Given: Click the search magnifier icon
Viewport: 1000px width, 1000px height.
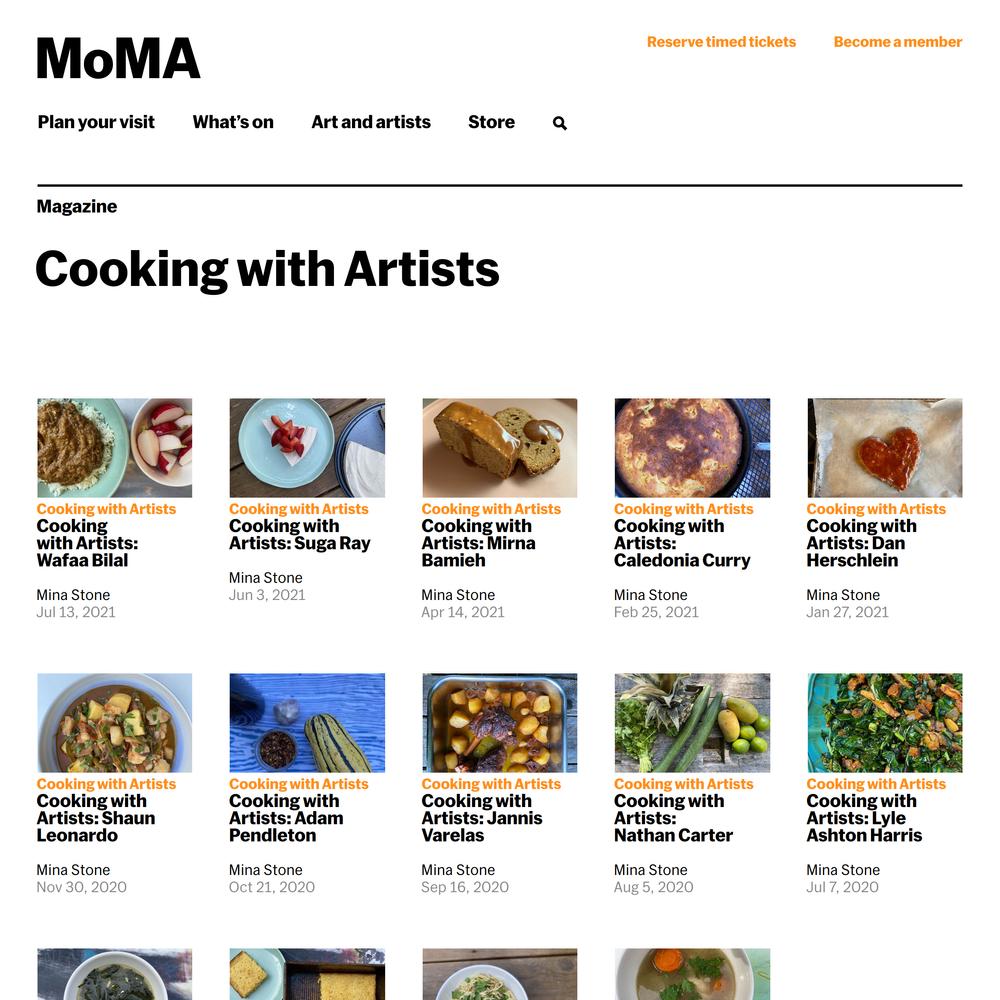Looking at the screenshot, I should 559,123.
